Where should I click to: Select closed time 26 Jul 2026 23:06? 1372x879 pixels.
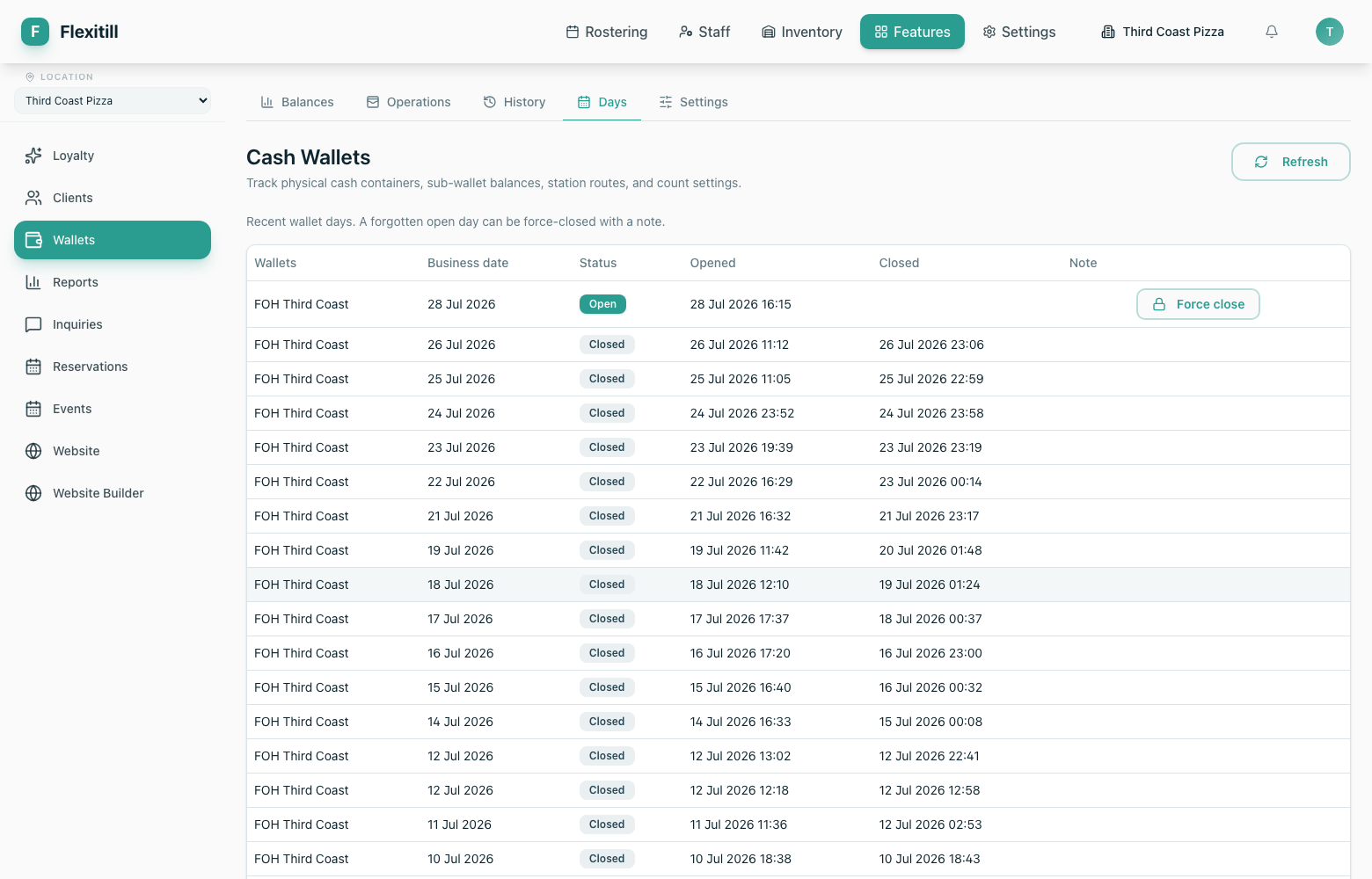931,345
